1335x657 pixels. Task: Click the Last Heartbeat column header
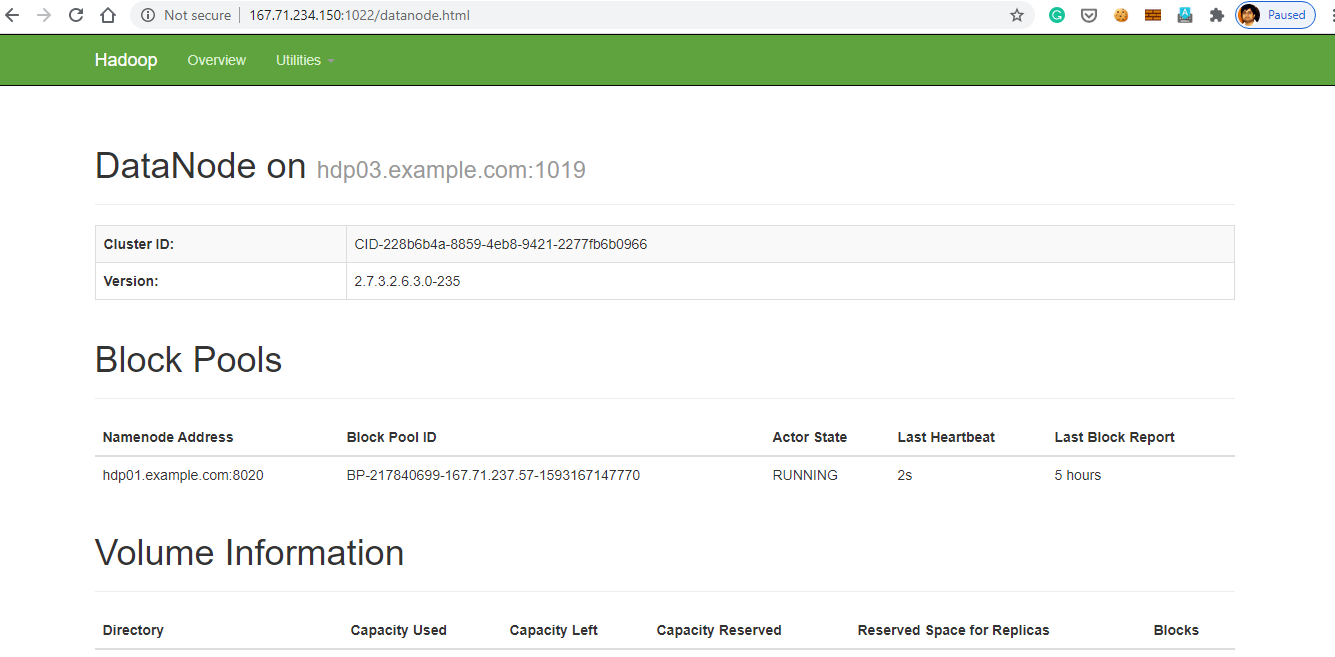(946, 437)
